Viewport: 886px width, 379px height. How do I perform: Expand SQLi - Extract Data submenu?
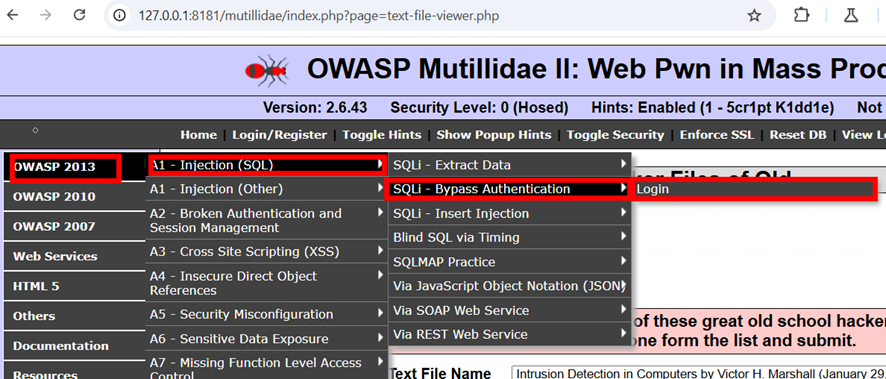point(510,165)
